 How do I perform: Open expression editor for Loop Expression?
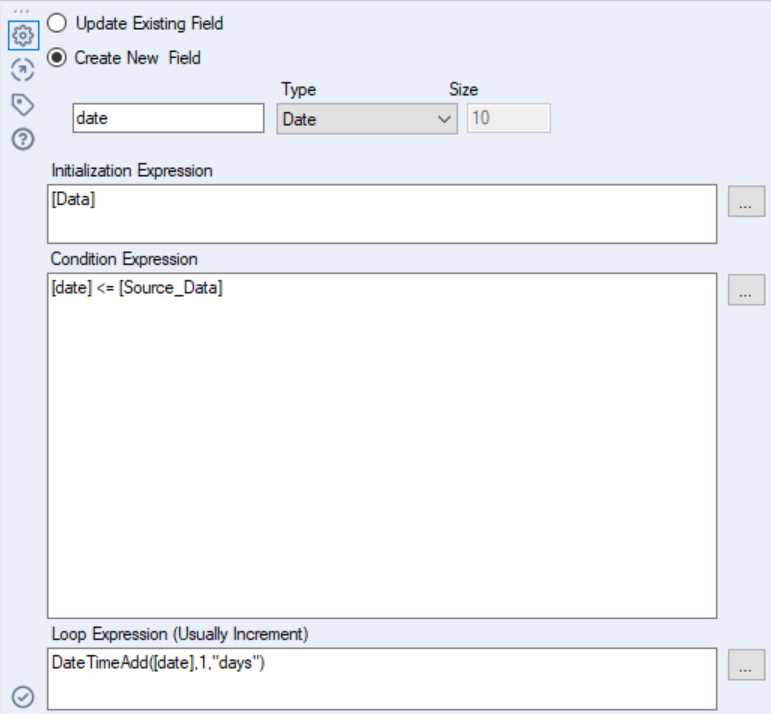746,665
